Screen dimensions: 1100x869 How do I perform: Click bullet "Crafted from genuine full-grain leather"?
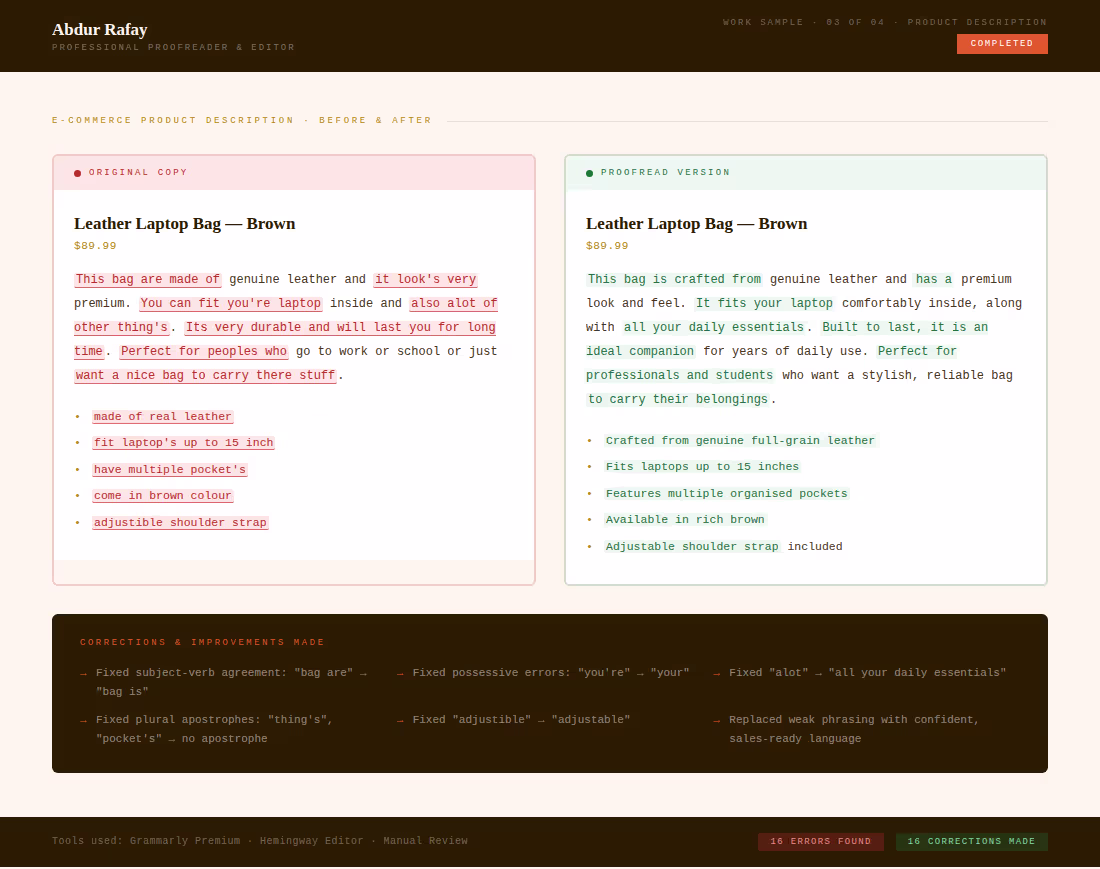740,440
